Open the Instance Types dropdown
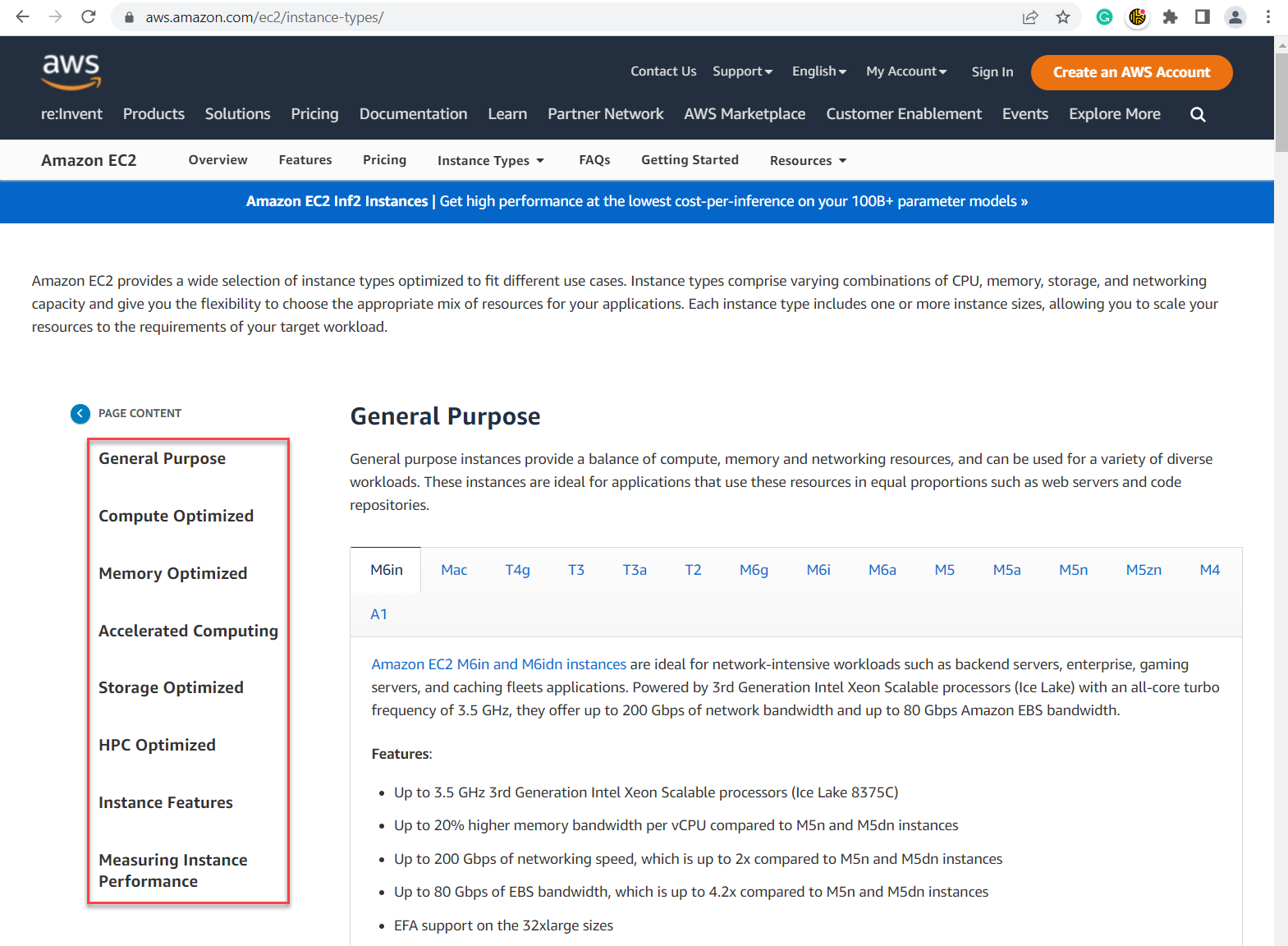 (x=491, y=160)
